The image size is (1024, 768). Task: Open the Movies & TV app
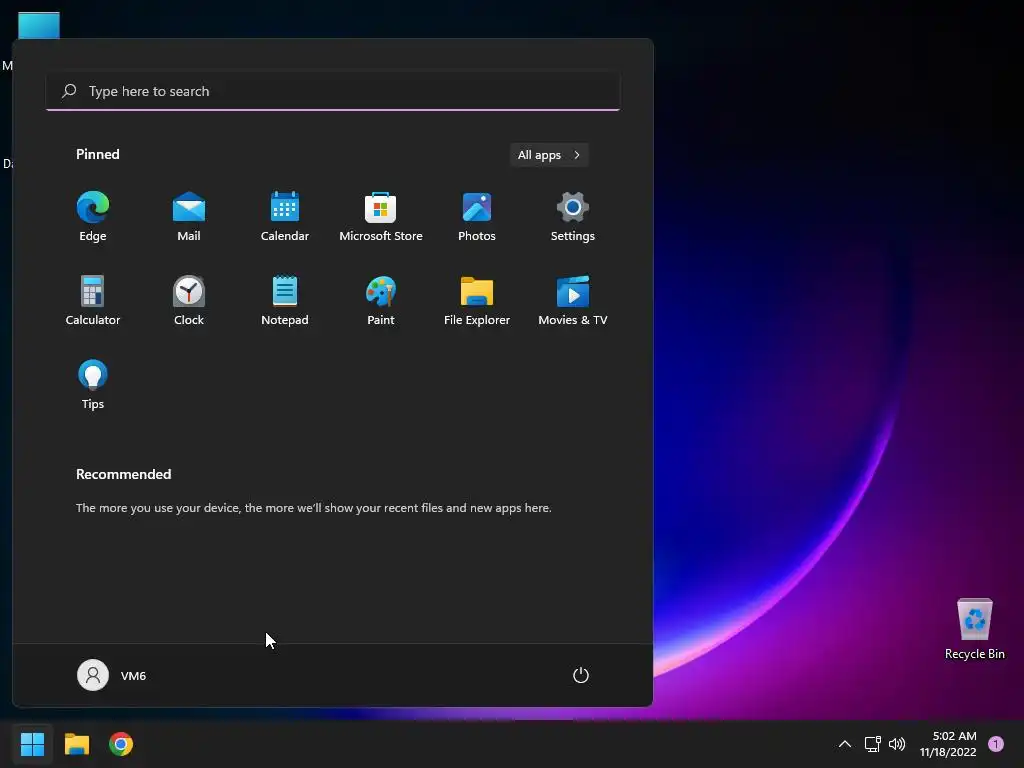point(573,300)
